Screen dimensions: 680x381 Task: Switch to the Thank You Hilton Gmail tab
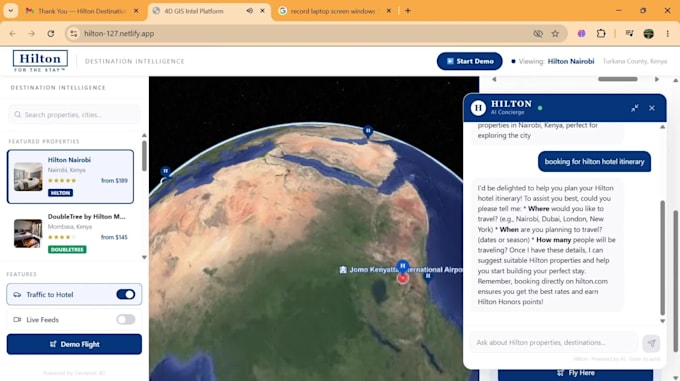tap(82, 11)
